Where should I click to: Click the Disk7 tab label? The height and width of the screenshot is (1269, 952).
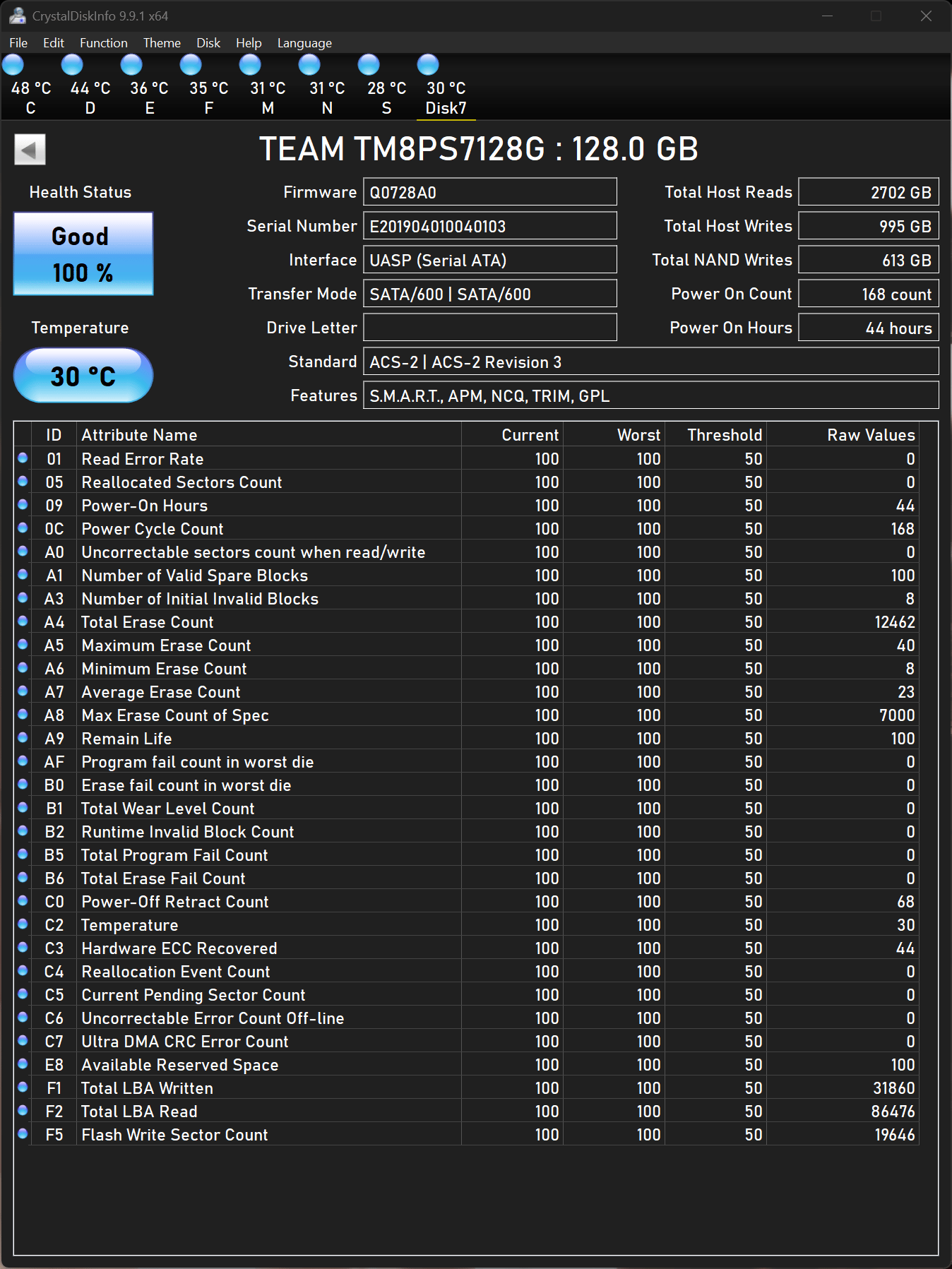(446, 108)
